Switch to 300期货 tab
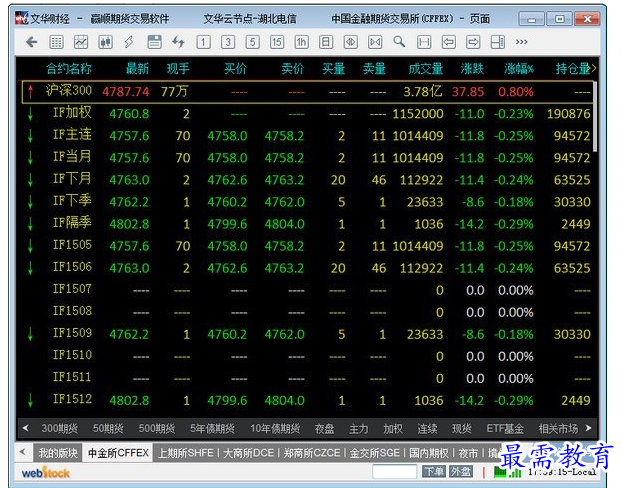This screenshot has height=488, width=622. 60,428
